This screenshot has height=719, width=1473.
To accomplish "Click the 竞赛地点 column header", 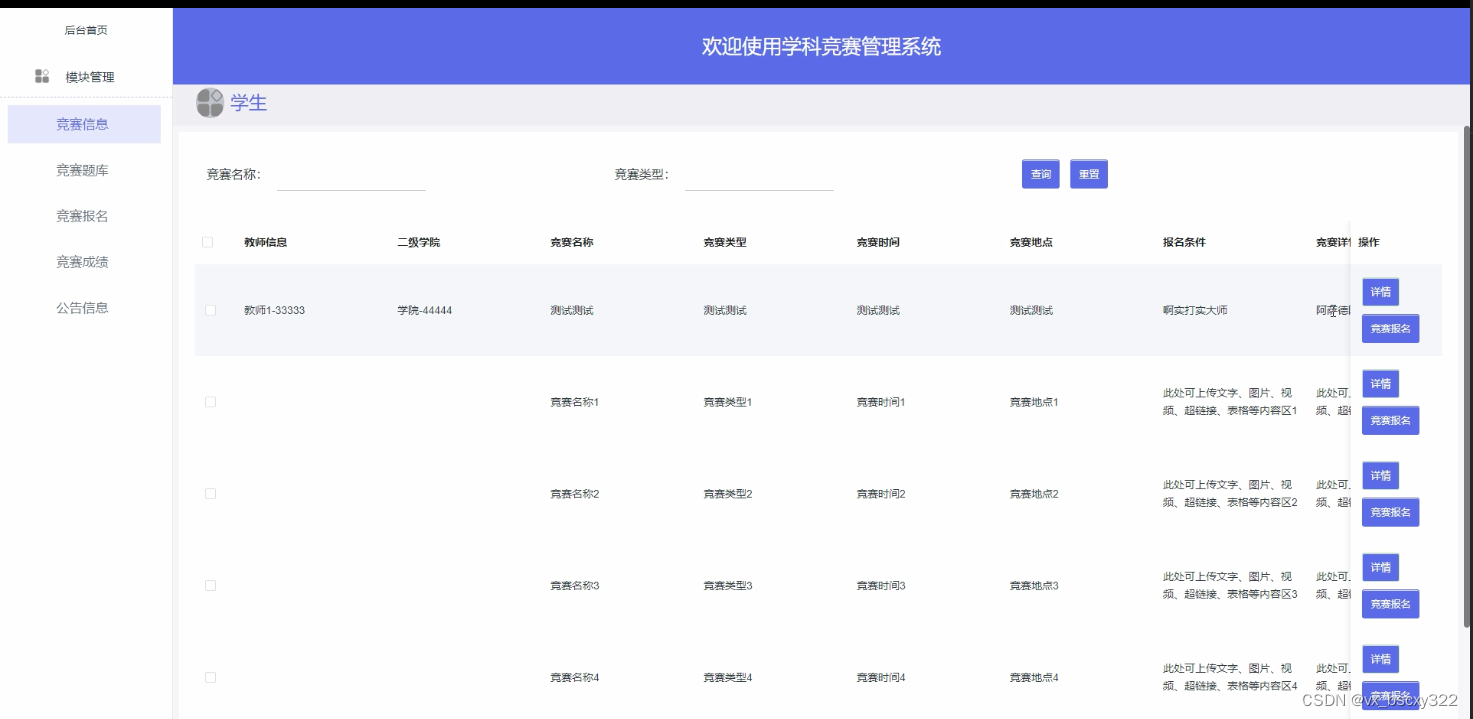I will click(x=1031, y=242).
